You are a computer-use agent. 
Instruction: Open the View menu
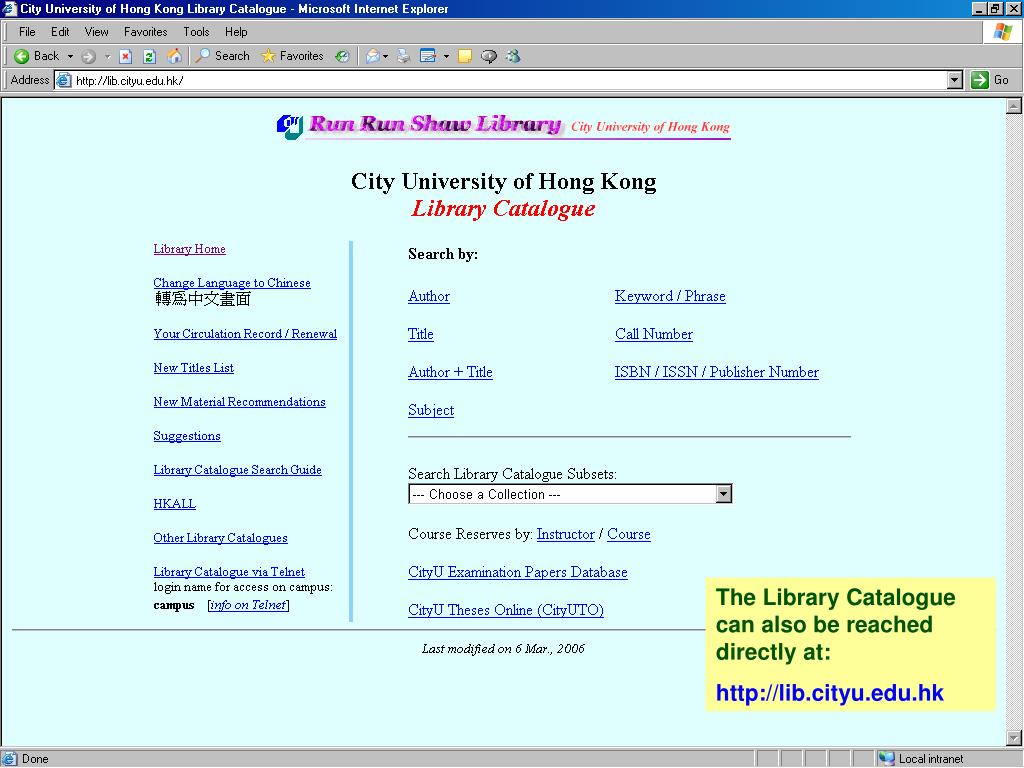[x=96, y=31]
